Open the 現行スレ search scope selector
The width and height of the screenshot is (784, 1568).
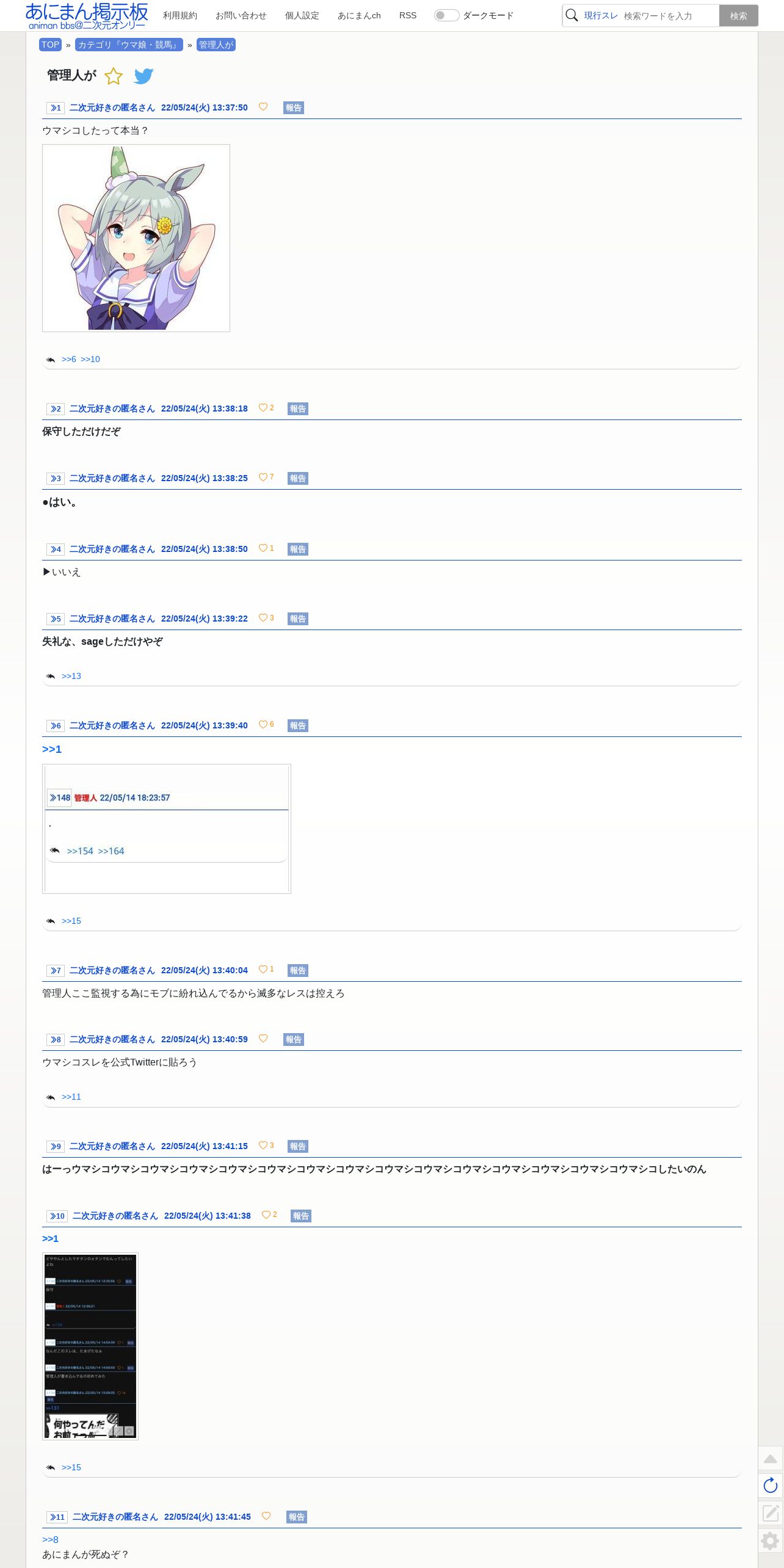(x=601, y=15)
